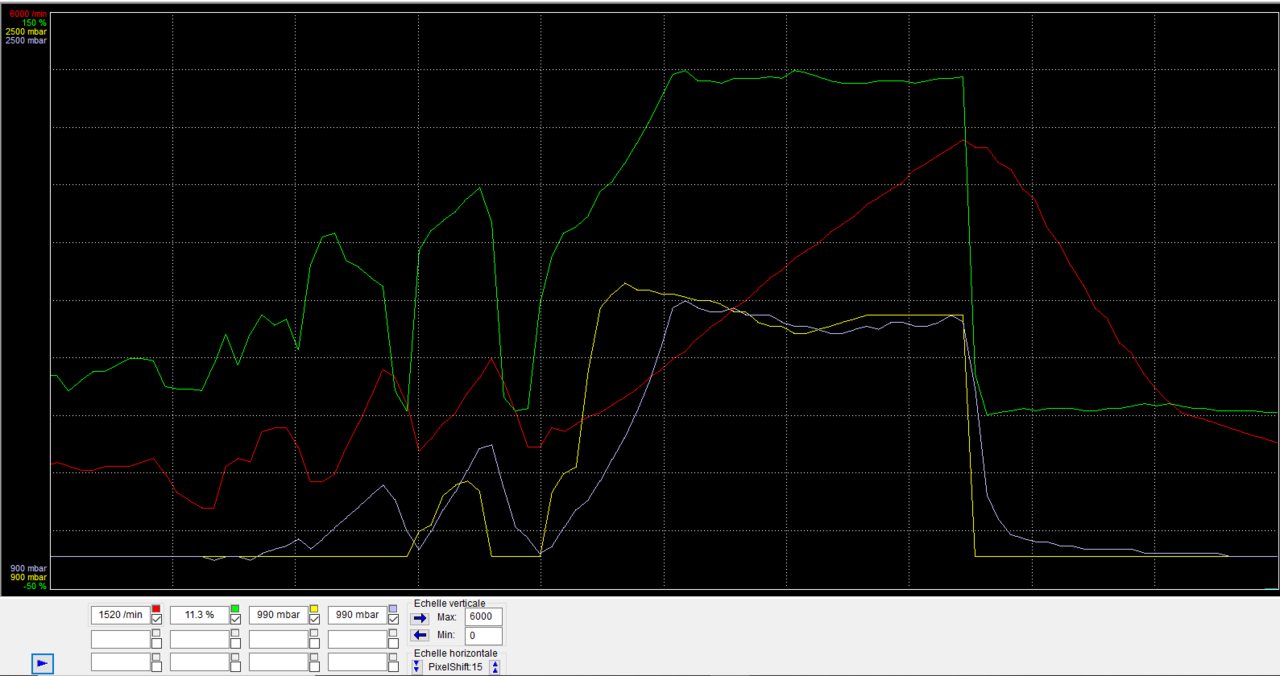
Task: Click the red color square for the 1520 /min channel
Action: [x=156, y=607]
